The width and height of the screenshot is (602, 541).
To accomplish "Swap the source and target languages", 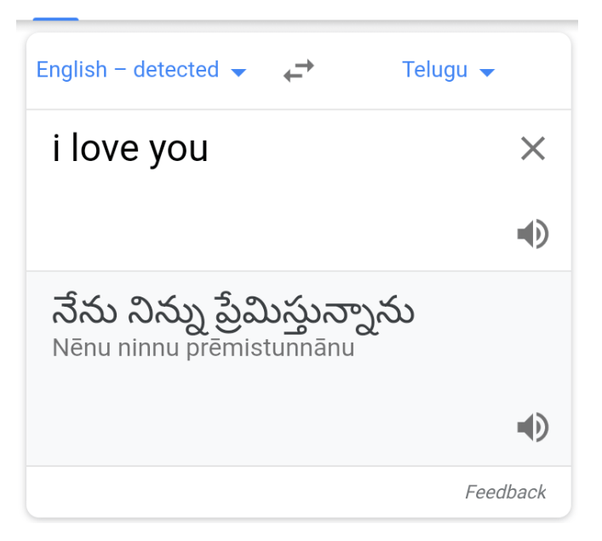I will tap(298, 71).
